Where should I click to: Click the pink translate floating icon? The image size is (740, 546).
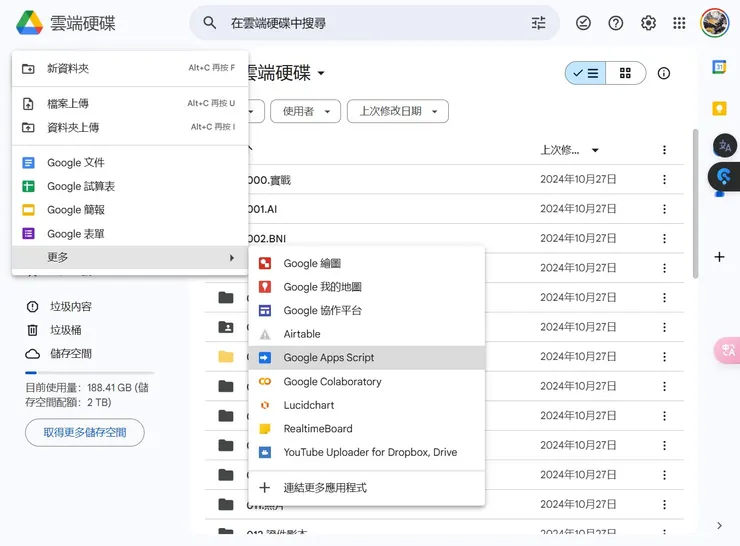(x=727, y=350)
